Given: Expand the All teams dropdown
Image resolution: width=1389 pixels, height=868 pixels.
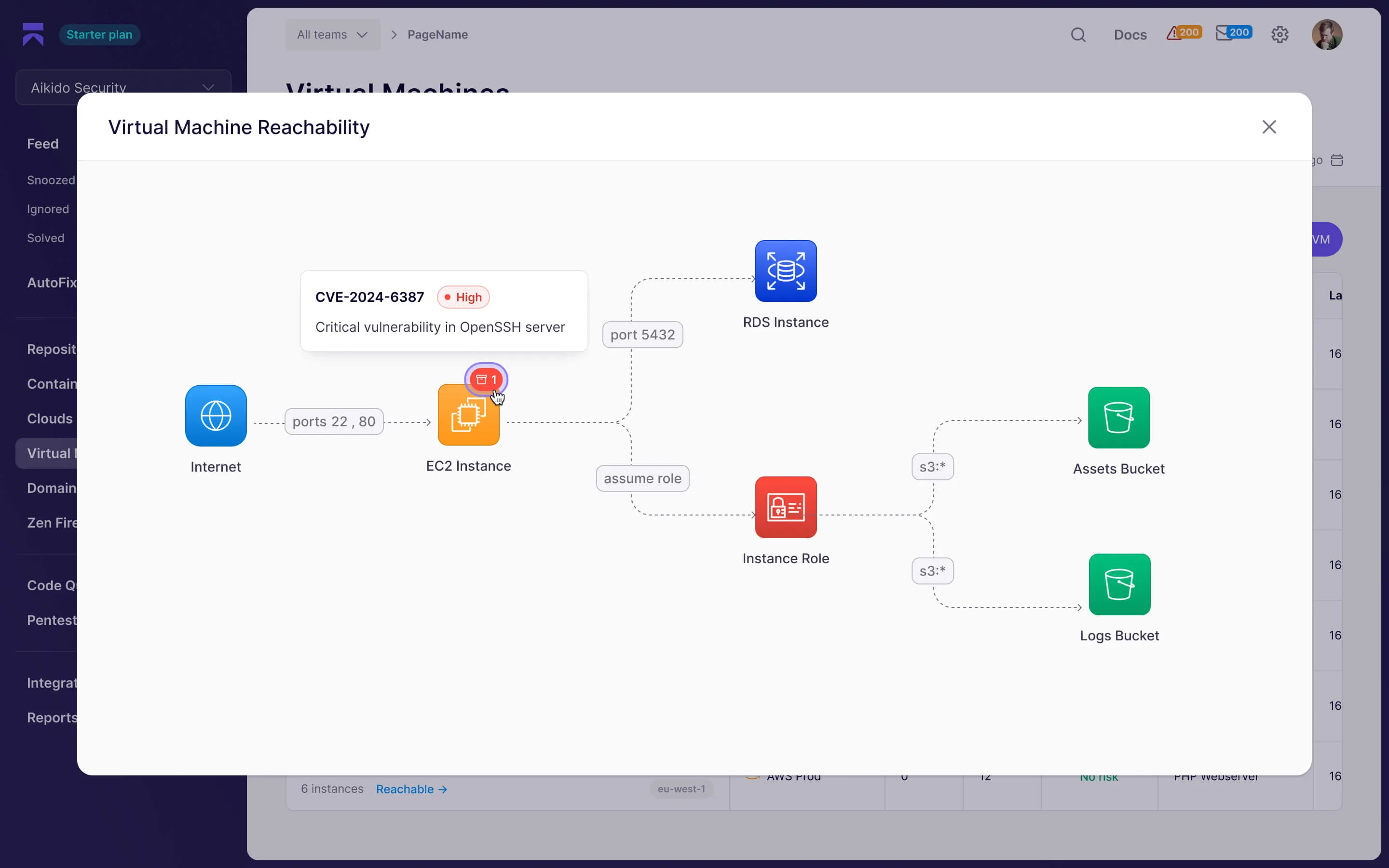Looking at the screenshot, I should click(x=332, y=34).
